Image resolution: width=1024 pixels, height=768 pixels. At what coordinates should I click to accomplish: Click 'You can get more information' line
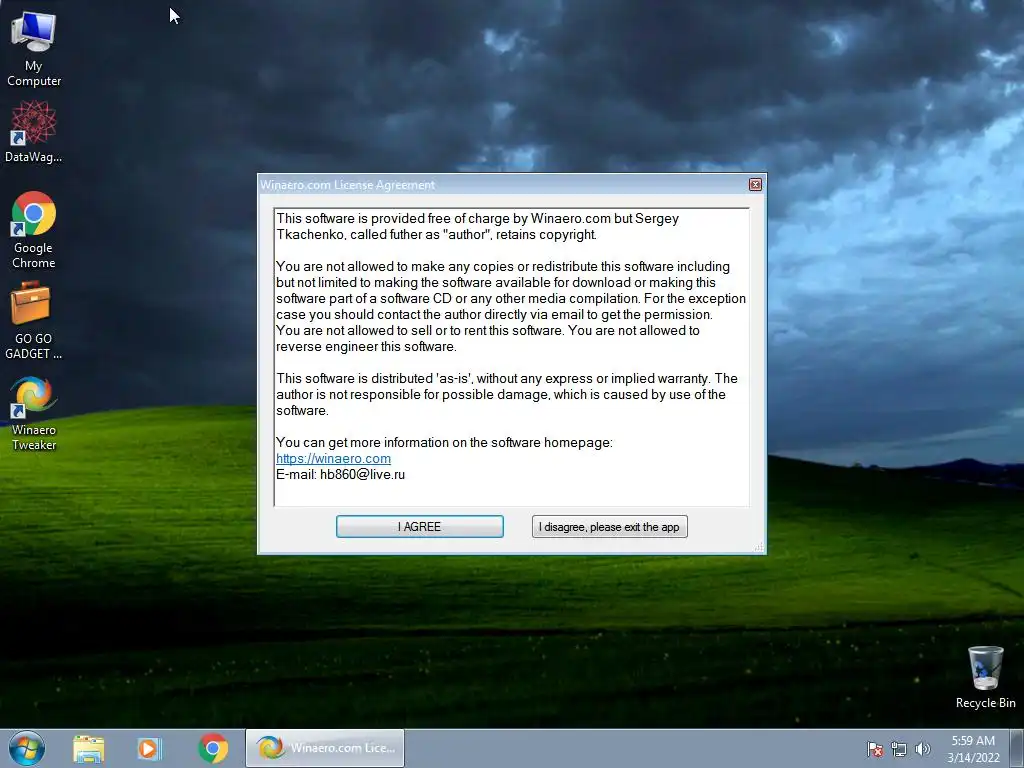coord(444,443)
